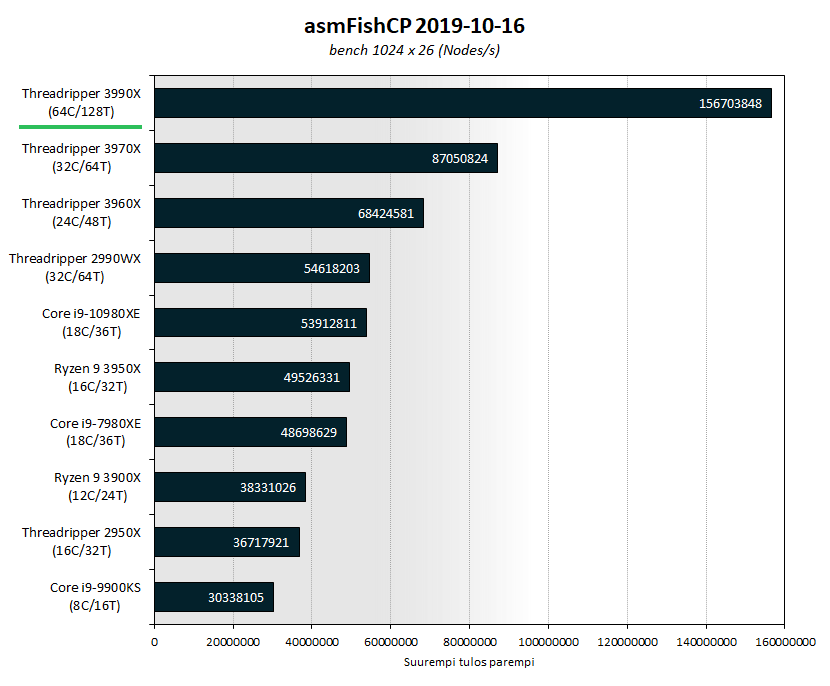This screenshot has height=686, width=830.
Task: Select the Threadripper 2990WX (32C/64T) label
Action: [x=75, y=268]
